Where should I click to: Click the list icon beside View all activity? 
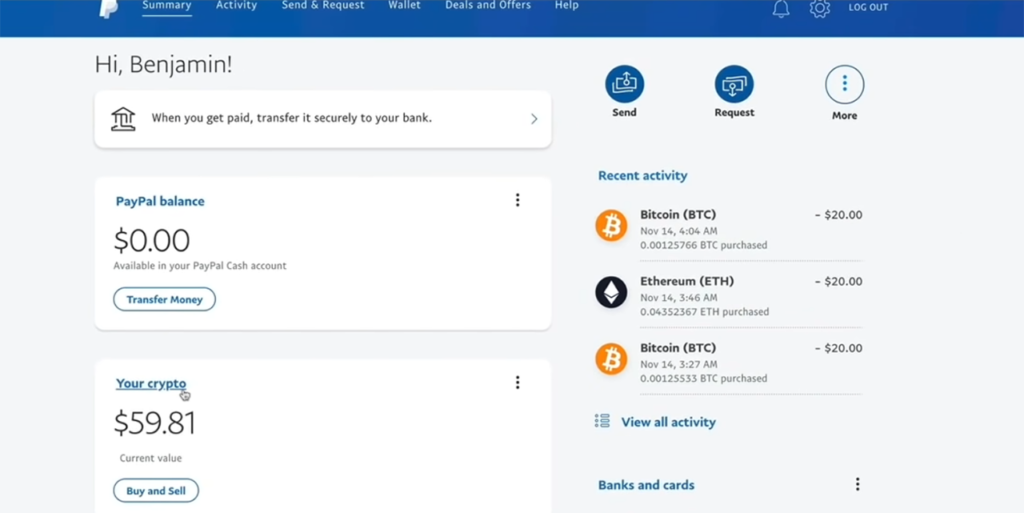coord(602,421)
